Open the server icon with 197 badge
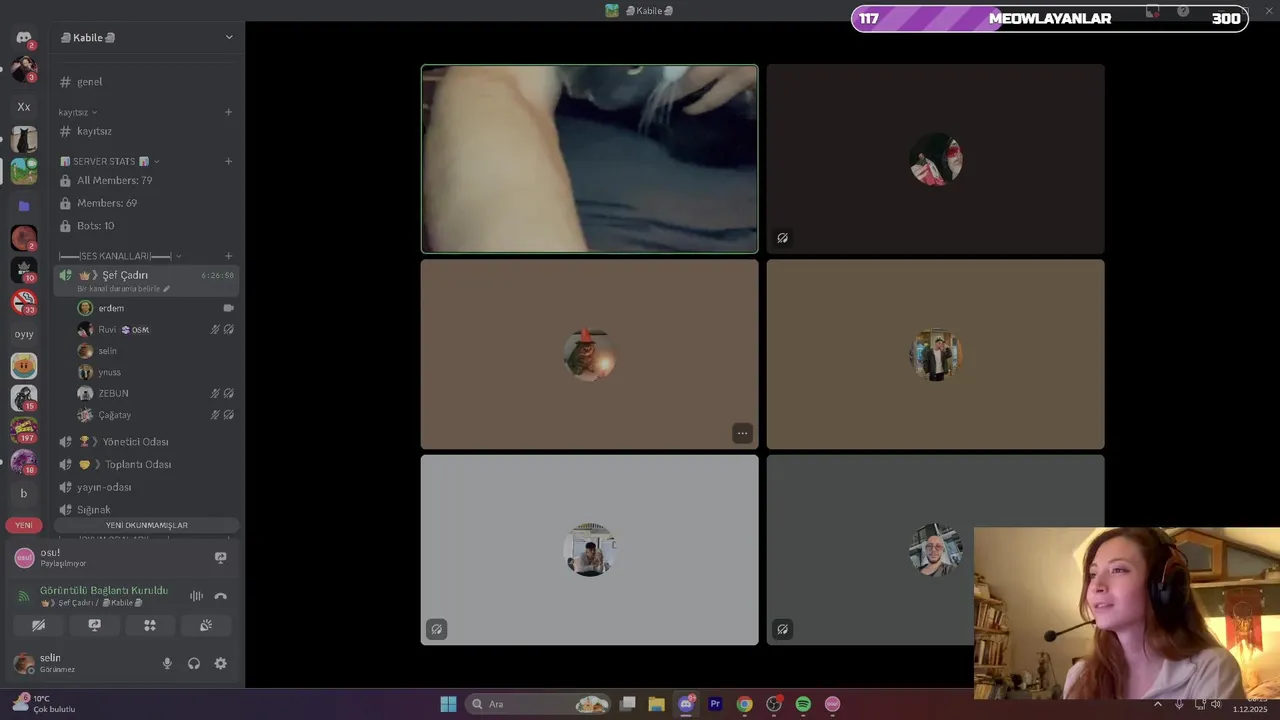The width and height of the screenshot is (1280, 720). [24, 430]
